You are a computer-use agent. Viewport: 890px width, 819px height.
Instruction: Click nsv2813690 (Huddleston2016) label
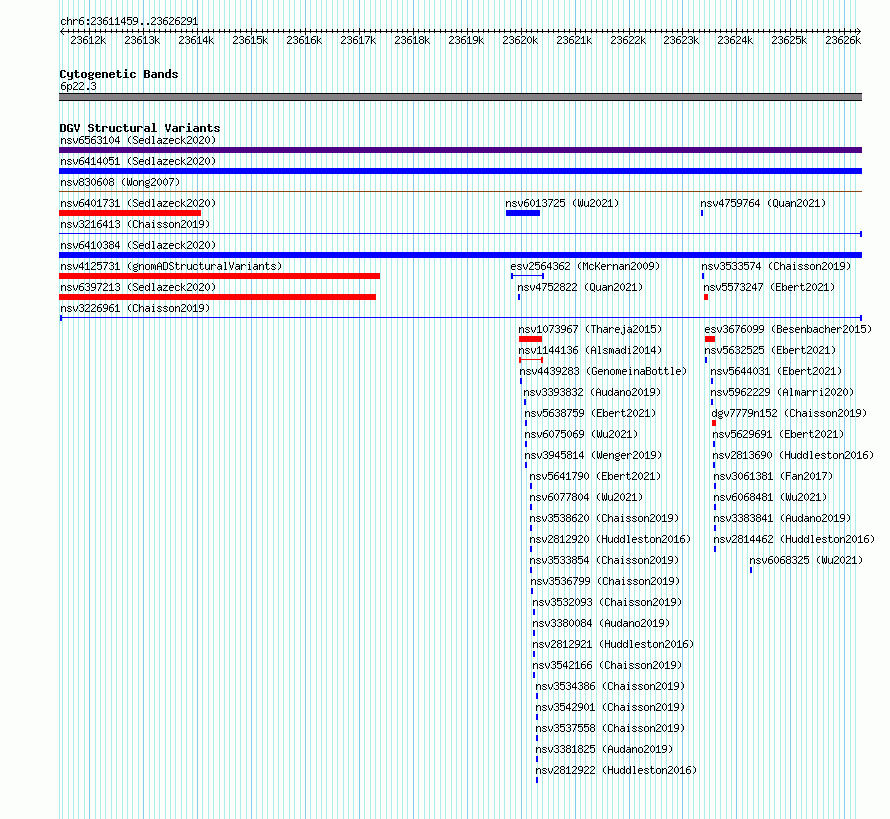point(793,455)
